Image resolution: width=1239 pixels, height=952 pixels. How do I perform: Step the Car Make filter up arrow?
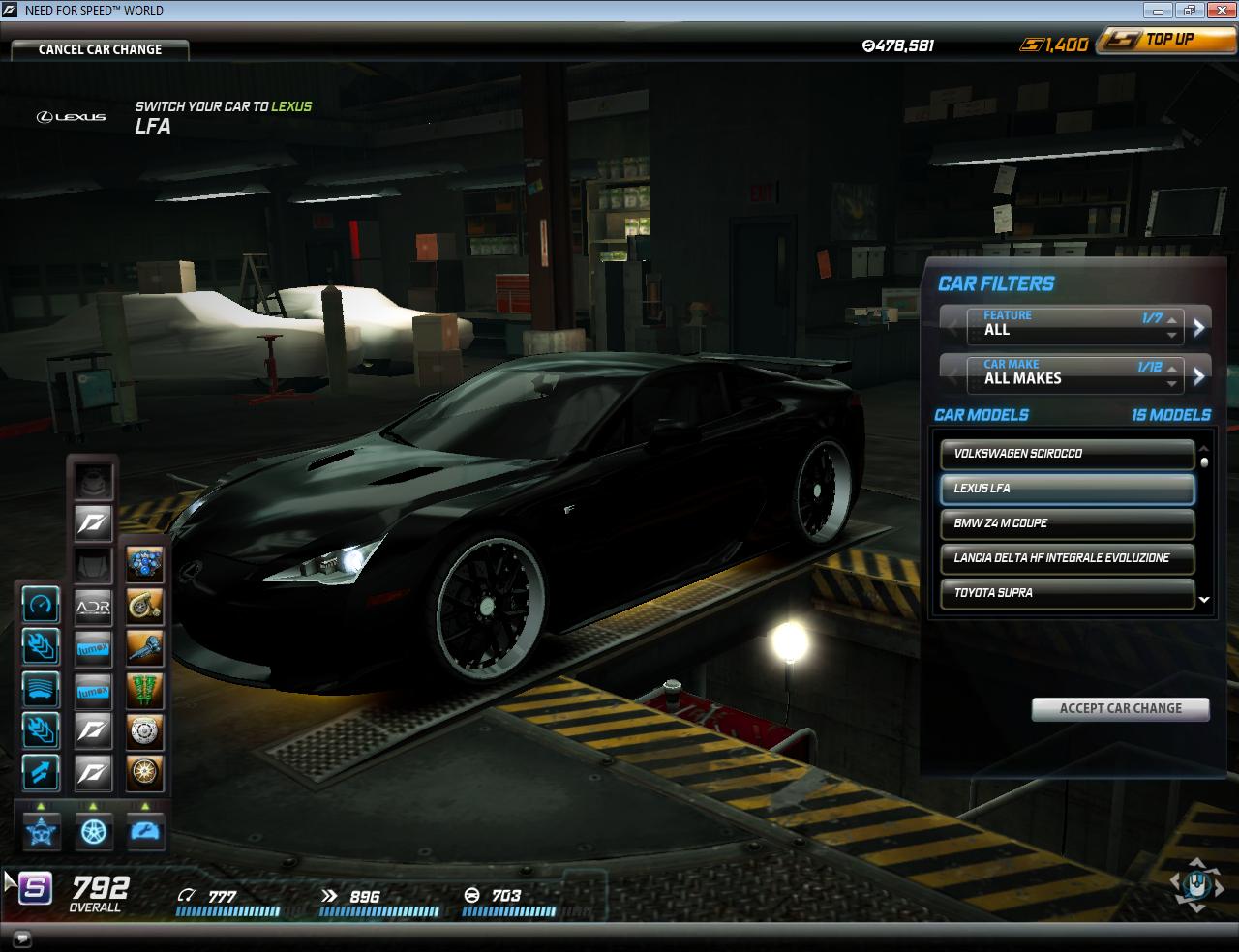1172,367
